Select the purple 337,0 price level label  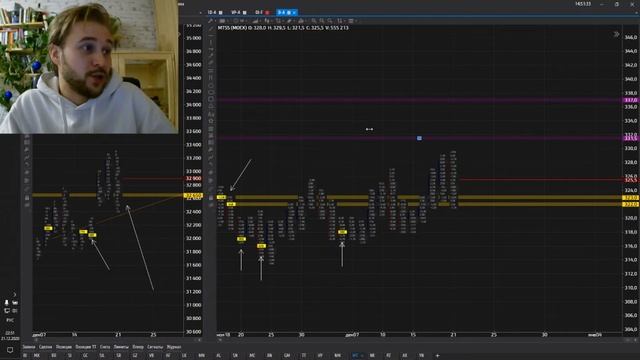(631, 100)
